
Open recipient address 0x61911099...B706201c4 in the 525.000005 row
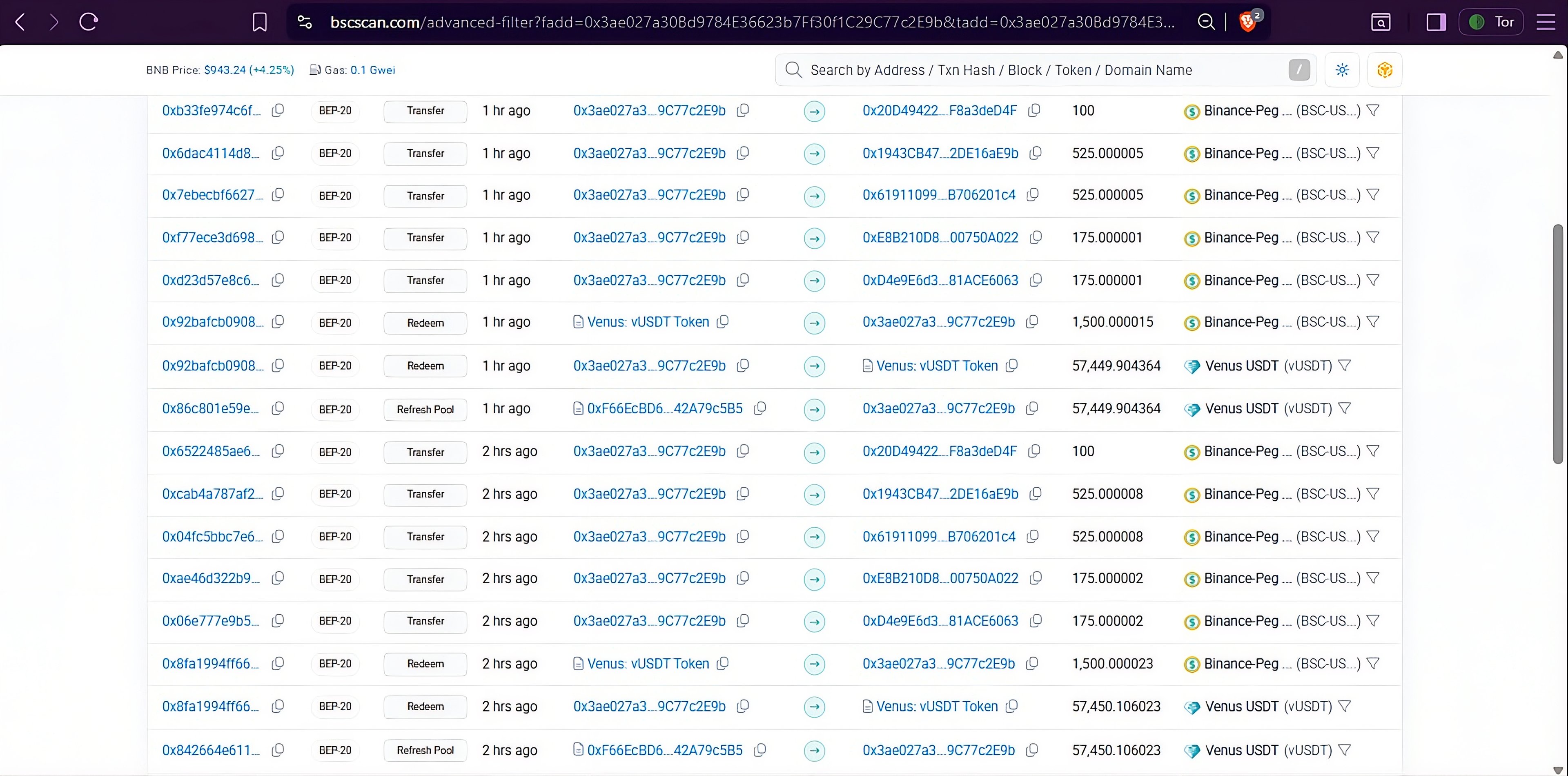pos(939,195)
